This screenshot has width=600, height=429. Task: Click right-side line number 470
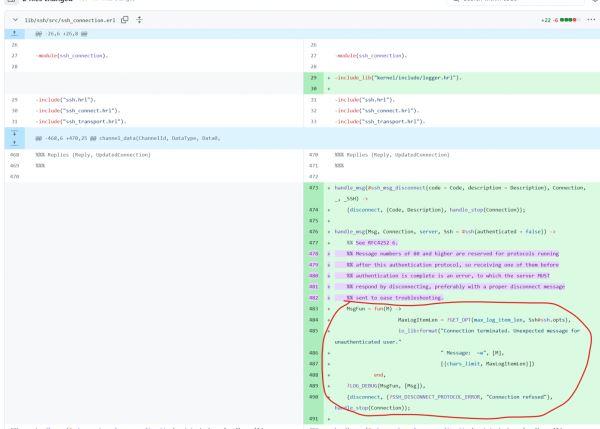pos(313,155)
